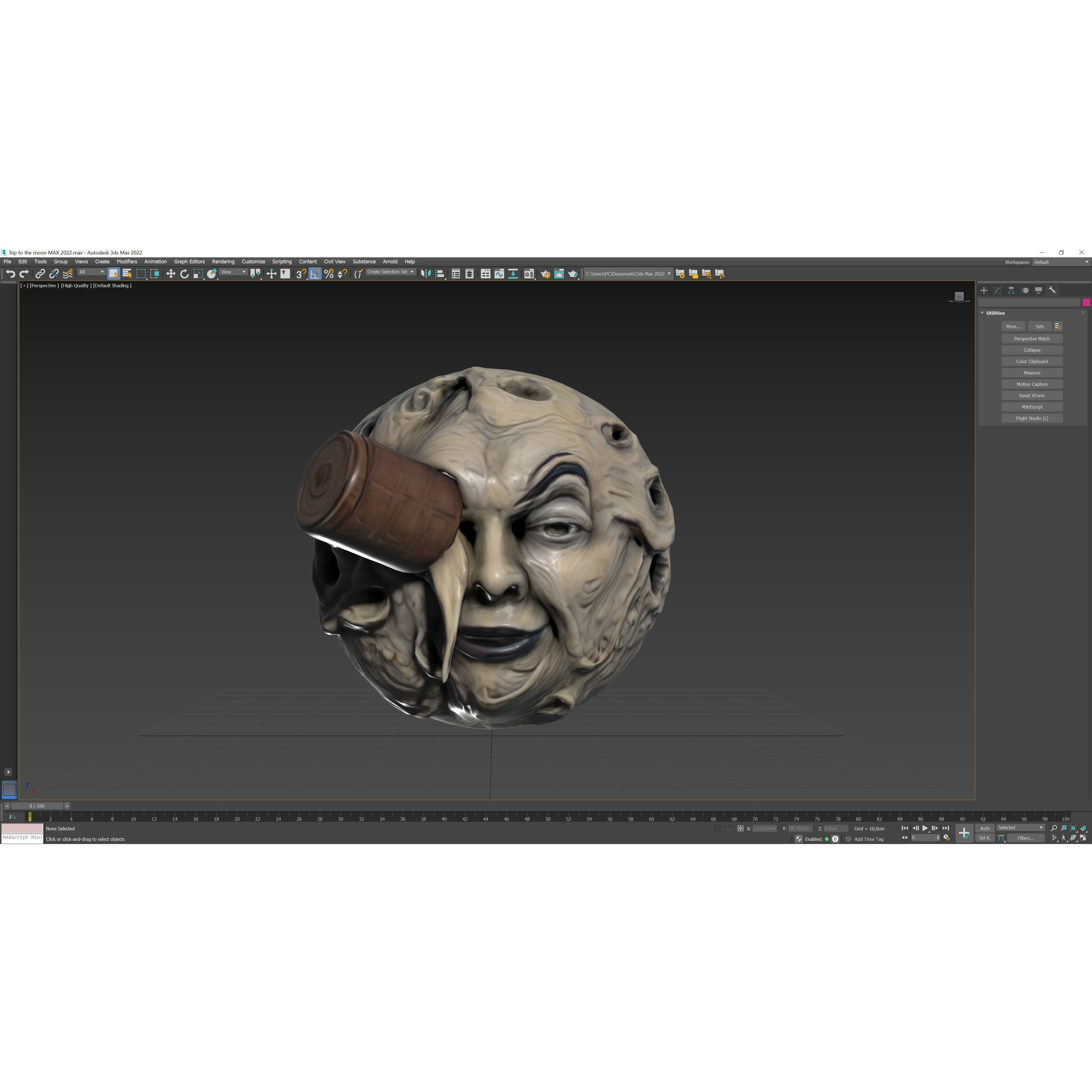
Task: Open the Perspective viewport label menu
Action: pos(44,286)
